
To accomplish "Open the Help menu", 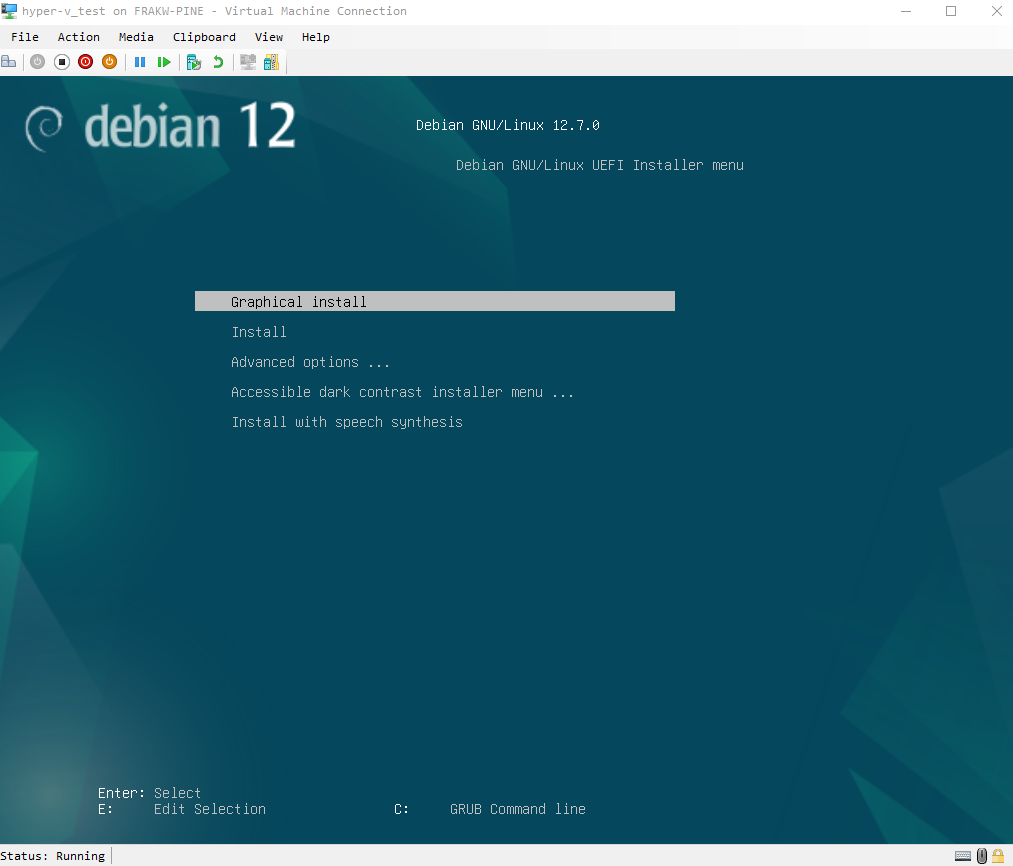I will click(x=316, y=37).
